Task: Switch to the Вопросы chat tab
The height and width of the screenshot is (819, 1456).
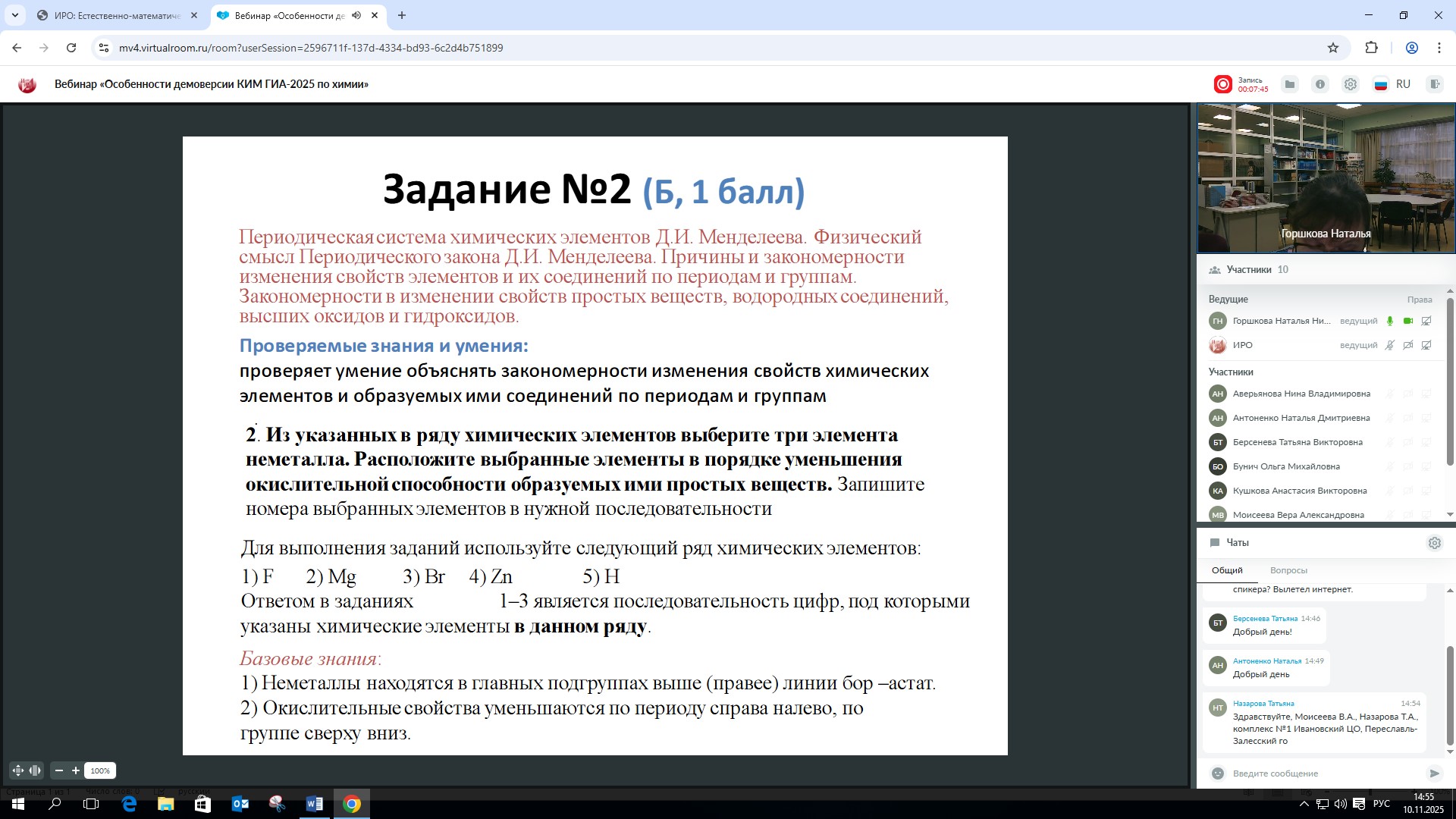Action: (x=1288, y=570)
